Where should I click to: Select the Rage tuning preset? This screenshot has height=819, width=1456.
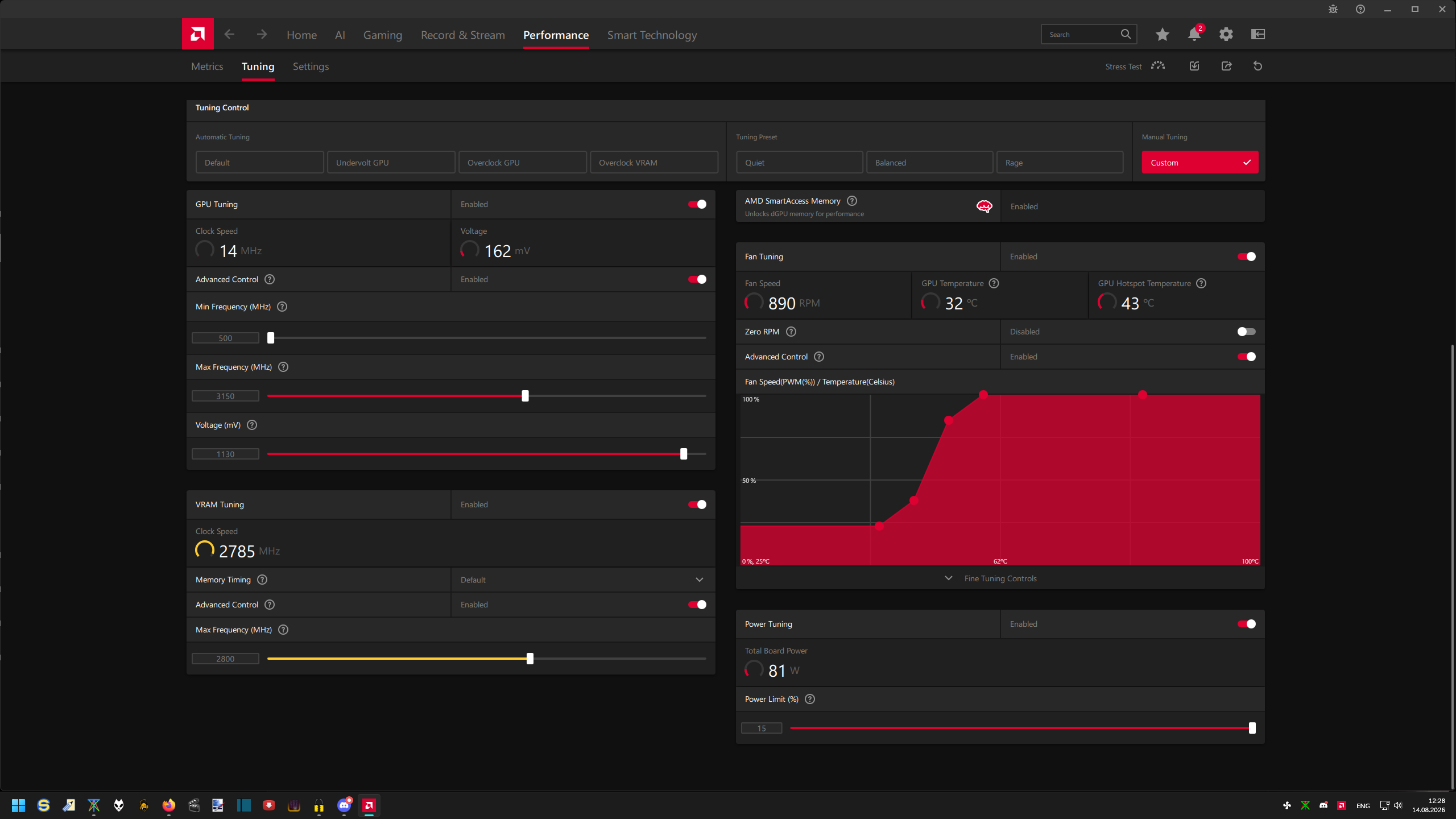tap(1060, 162)
